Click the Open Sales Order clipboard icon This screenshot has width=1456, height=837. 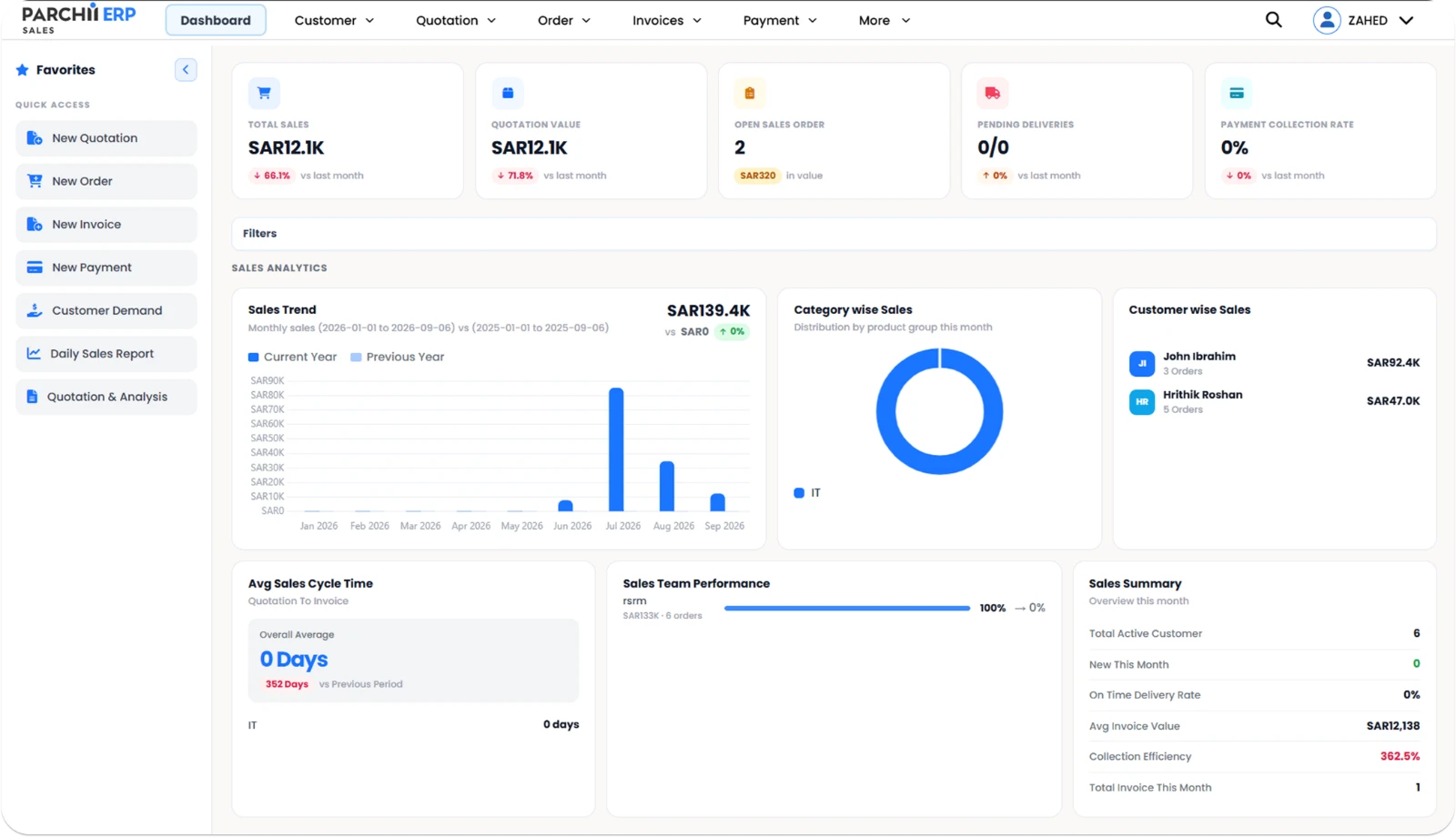click(x=750, y=93)
